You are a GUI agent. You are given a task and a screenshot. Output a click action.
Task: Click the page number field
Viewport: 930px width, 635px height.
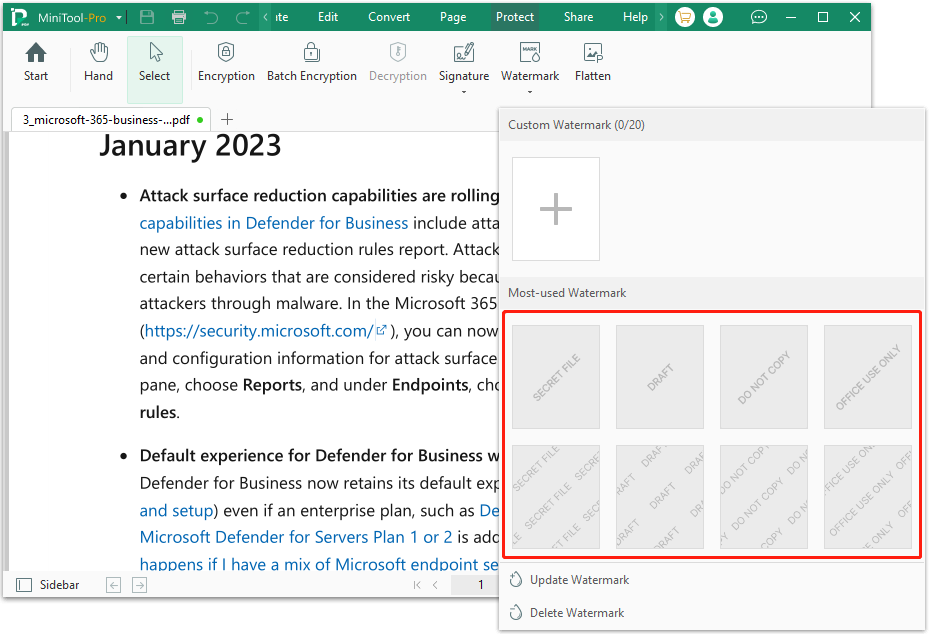click(474, 585)
